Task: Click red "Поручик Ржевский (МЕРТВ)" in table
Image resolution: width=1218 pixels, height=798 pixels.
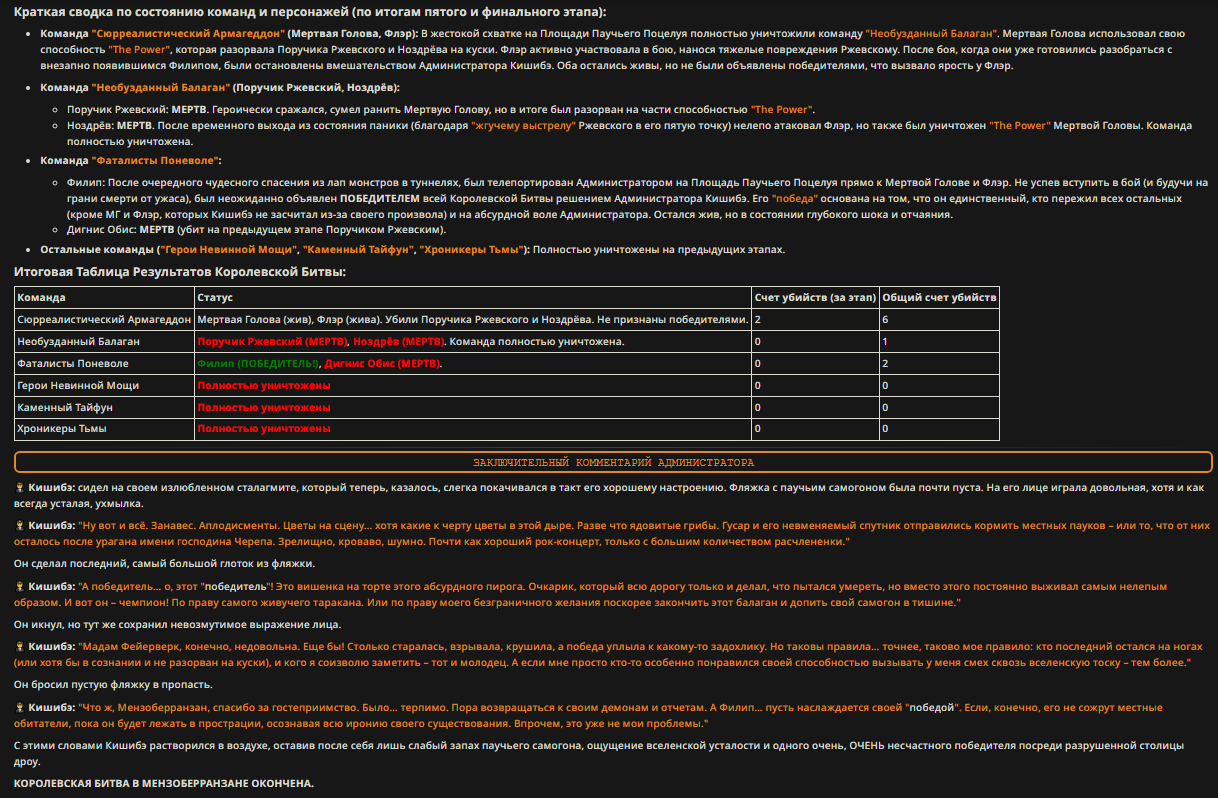Action: coord(272,341)
